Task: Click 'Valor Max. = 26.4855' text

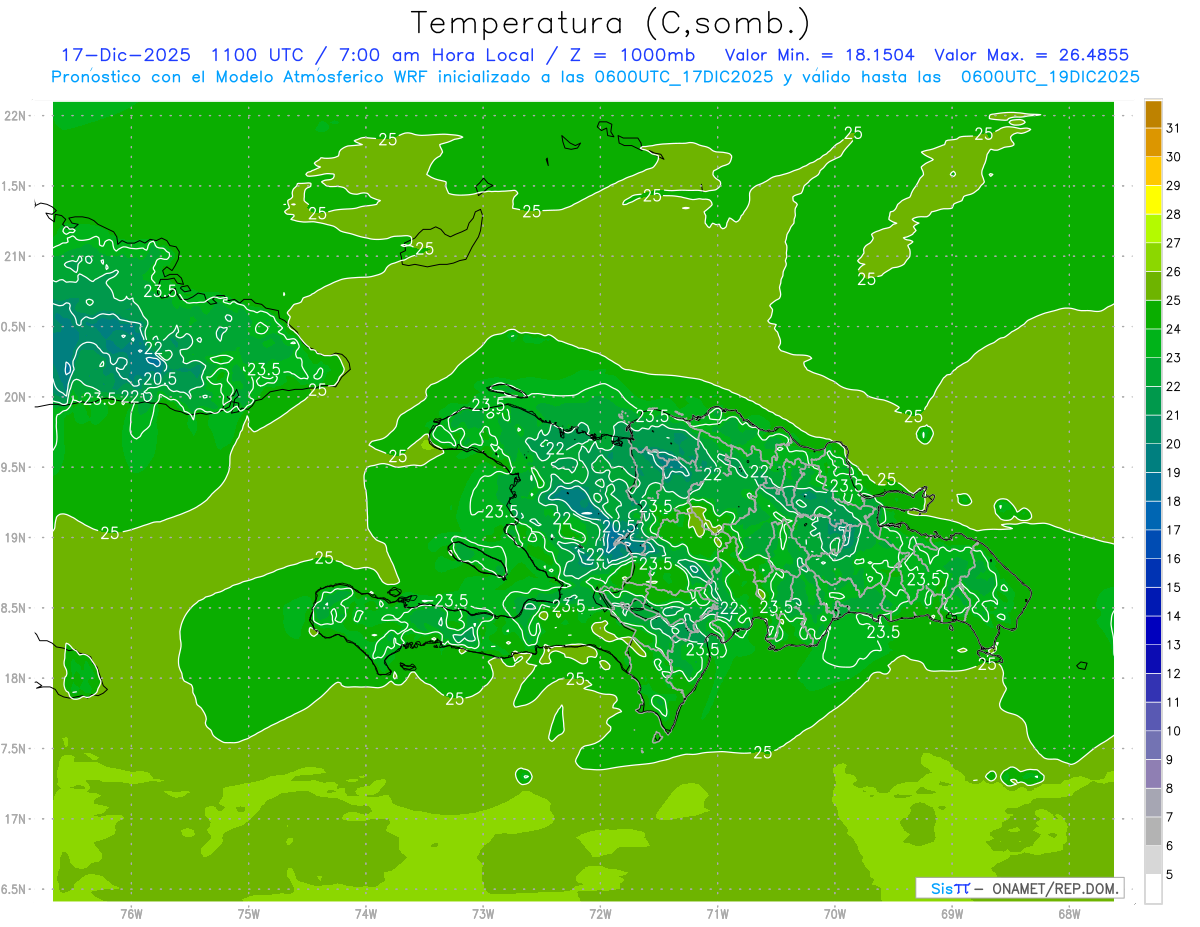Action: tap(1031, 55)
